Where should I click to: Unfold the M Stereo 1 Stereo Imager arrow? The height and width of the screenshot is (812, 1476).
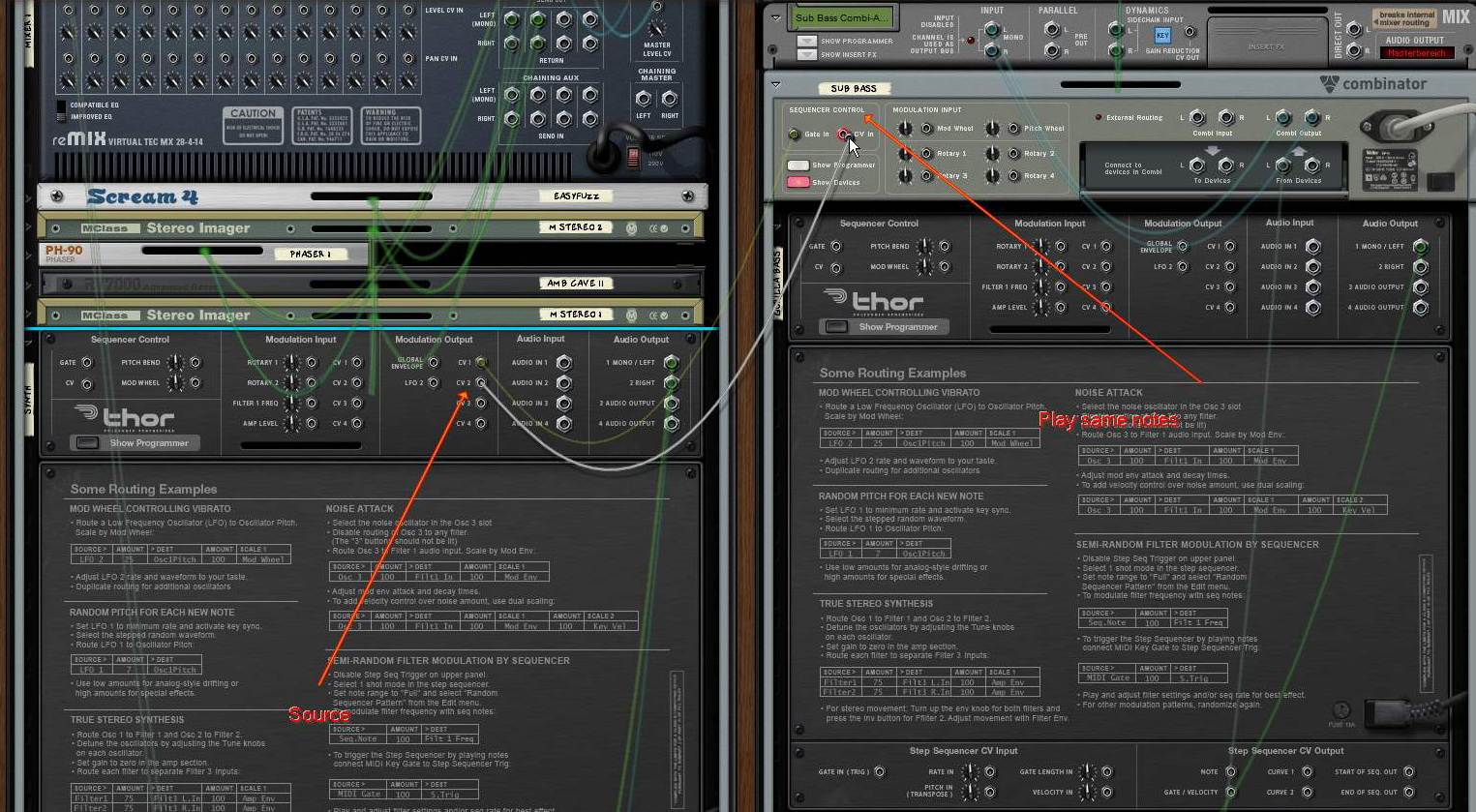(x=30, y=315)
